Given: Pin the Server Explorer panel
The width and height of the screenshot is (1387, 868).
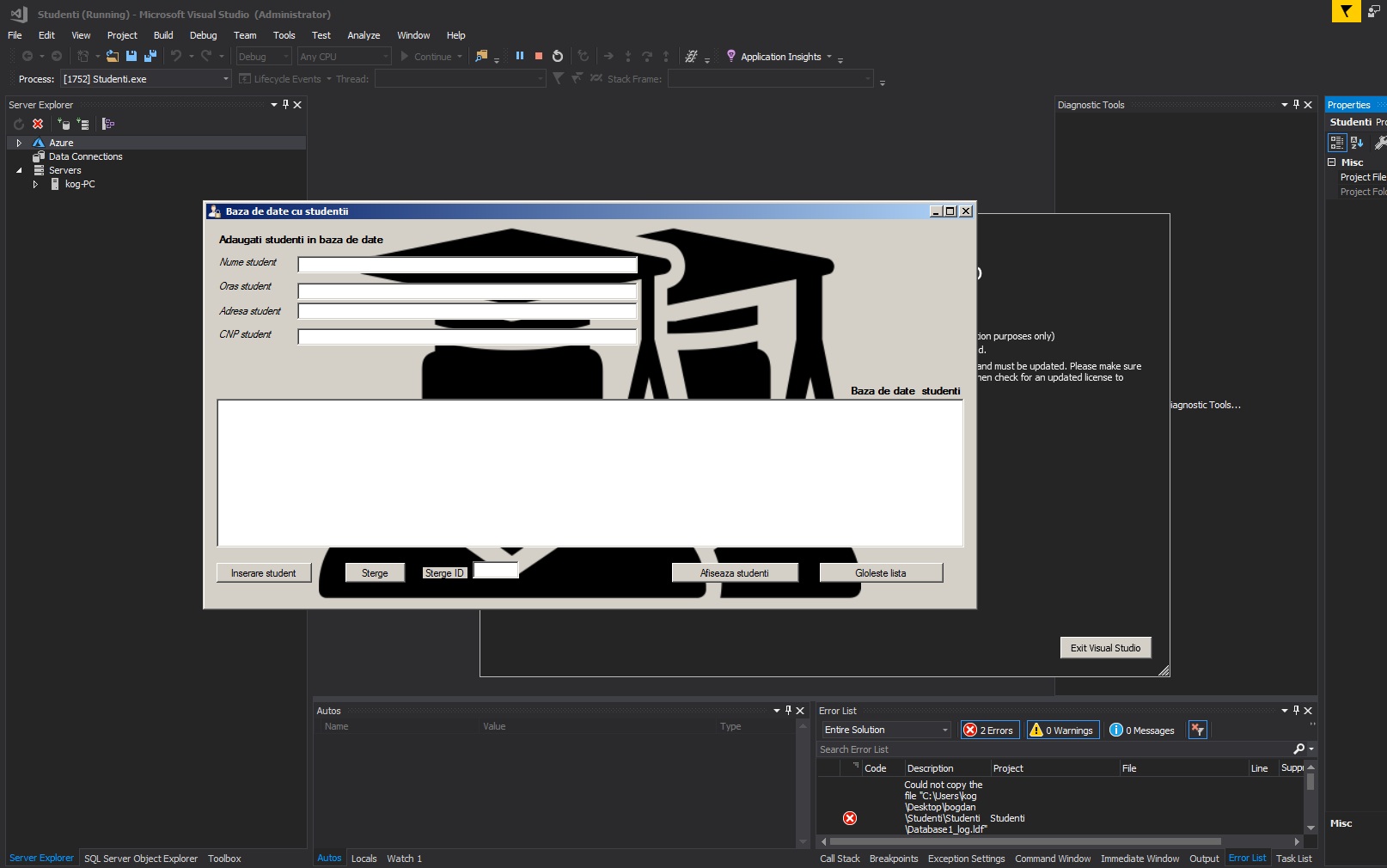Looking at the screenshot, I should pos(286,105).
